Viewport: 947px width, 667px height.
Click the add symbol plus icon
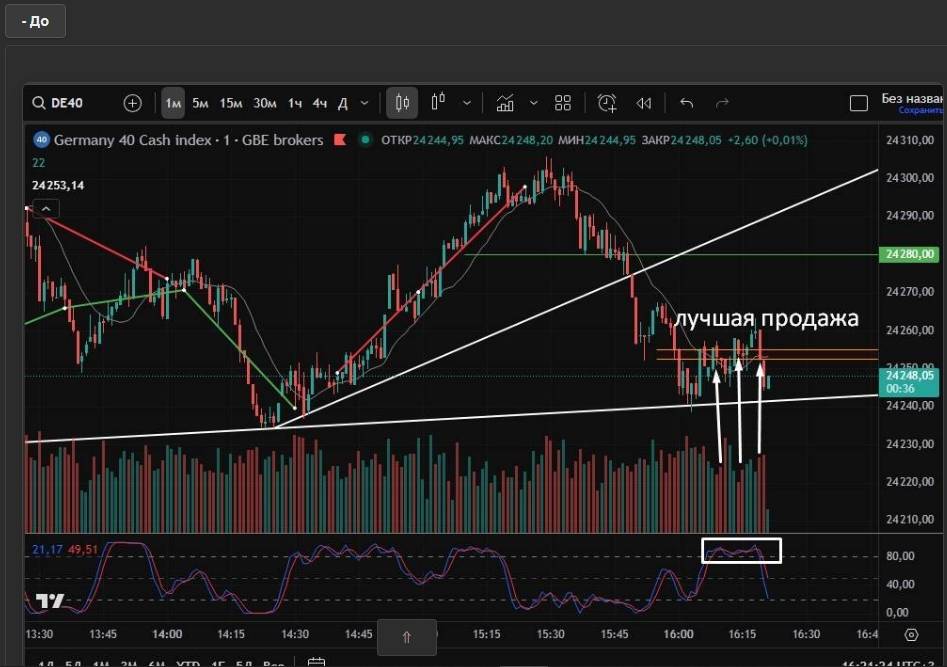(x=132, y=103)
